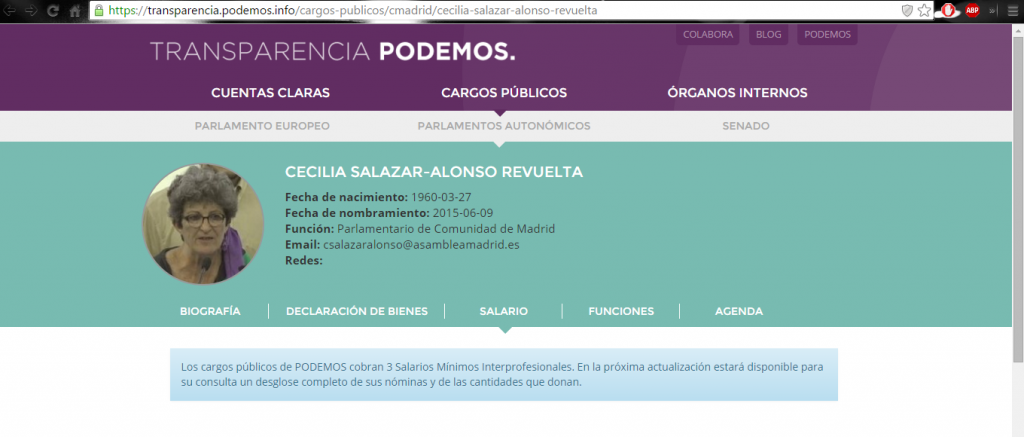This screenshot has height=437, width=1024.
Task: Reload the current page
Action: pyautogui.click(x=54, y=10)
